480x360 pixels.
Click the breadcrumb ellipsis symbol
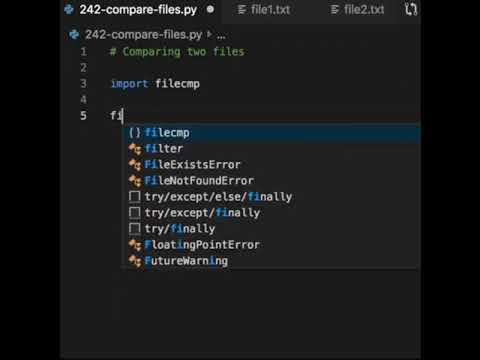click(x=221, y=35)
